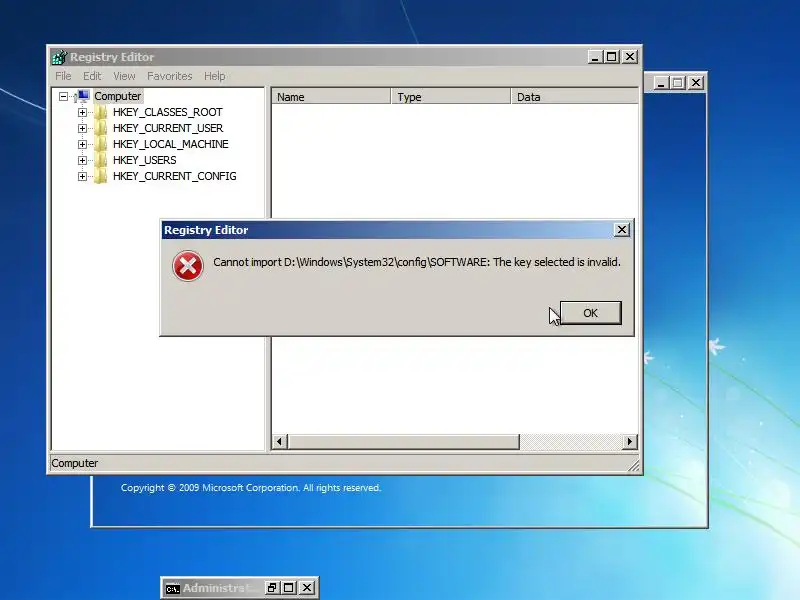Click the HKEY_CURRENT_USER folder icon
The width and height of the screenshot is (800, 600).
click(101, 128)
